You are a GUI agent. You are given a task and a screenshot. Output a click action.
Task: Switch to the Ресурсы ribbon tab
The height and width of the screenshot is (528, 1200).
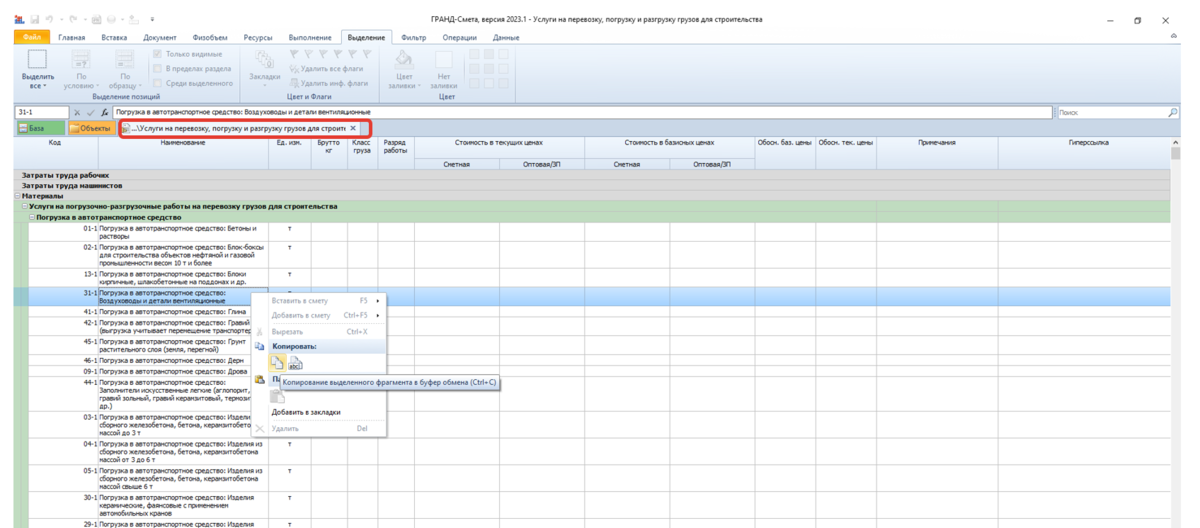coord(258,37)
